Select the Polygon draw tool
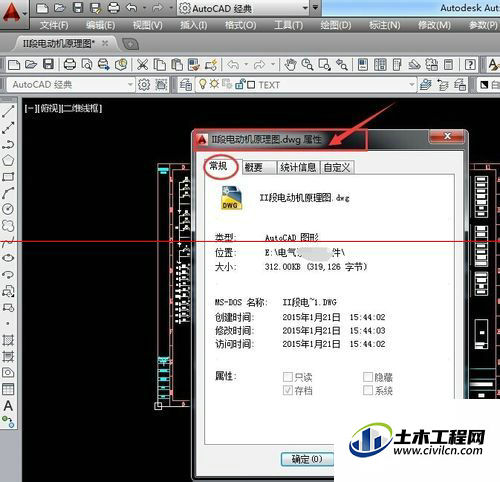Viewport: 500px width, 482px height. tap(8, 160)
